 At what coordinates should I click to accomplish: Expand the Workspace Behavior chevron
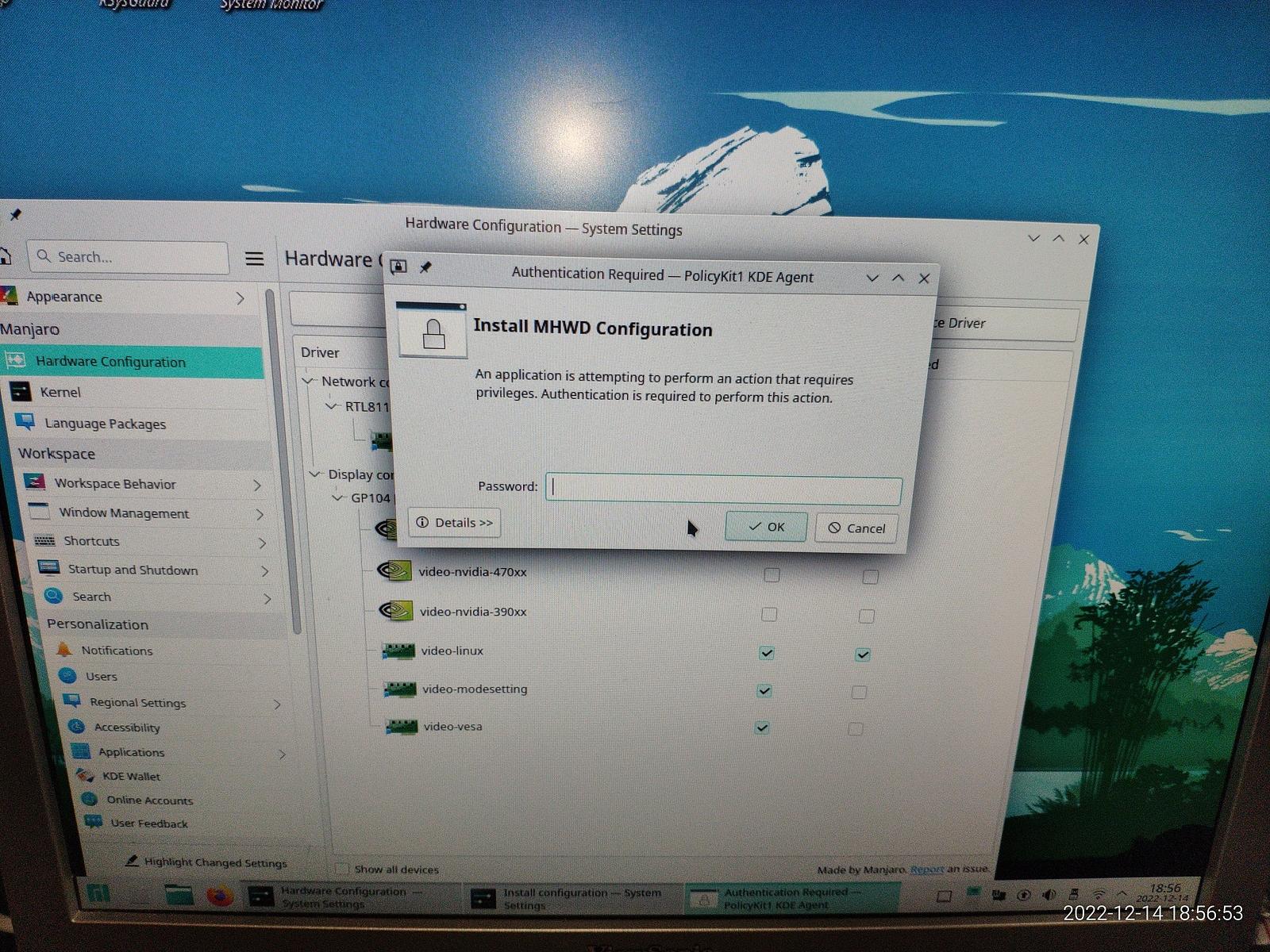(x=257, y=485)
